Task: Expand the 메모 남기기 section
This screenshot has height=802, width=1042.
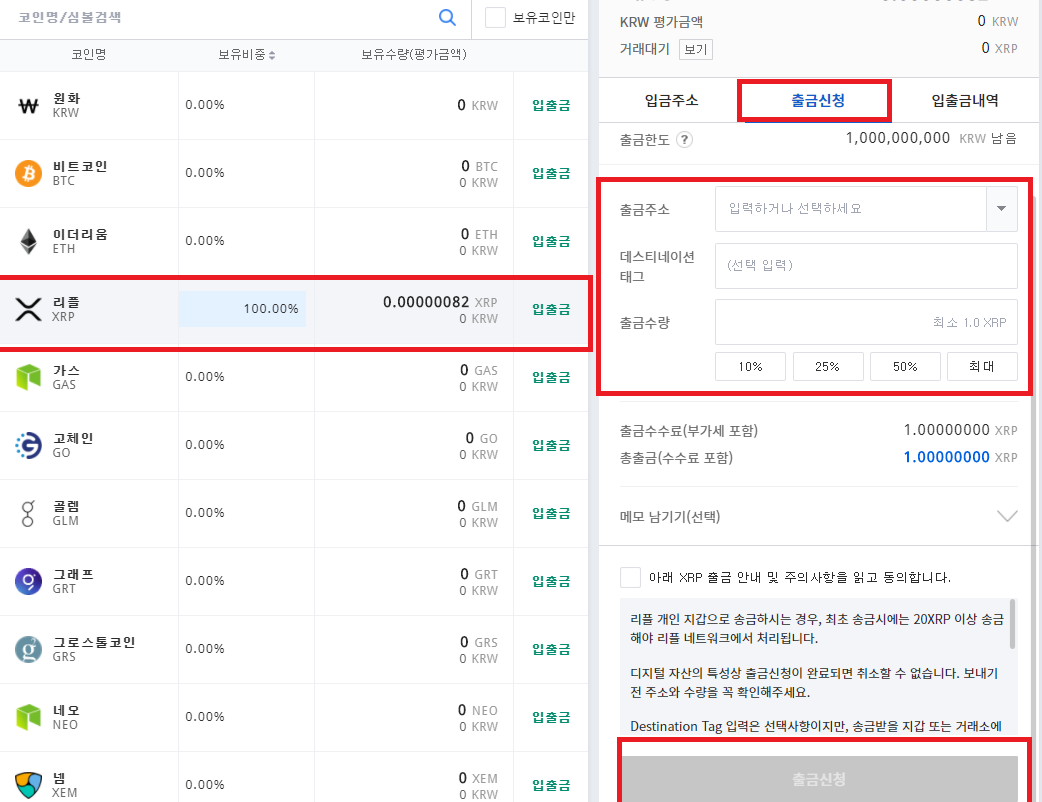Action: (x=1008, y=516)
